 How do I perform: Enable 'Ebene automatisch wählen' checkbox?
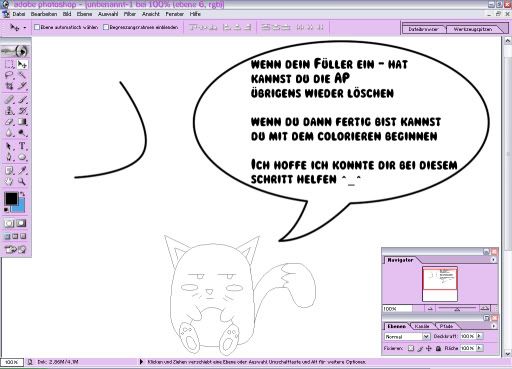[x=37, y=27]
